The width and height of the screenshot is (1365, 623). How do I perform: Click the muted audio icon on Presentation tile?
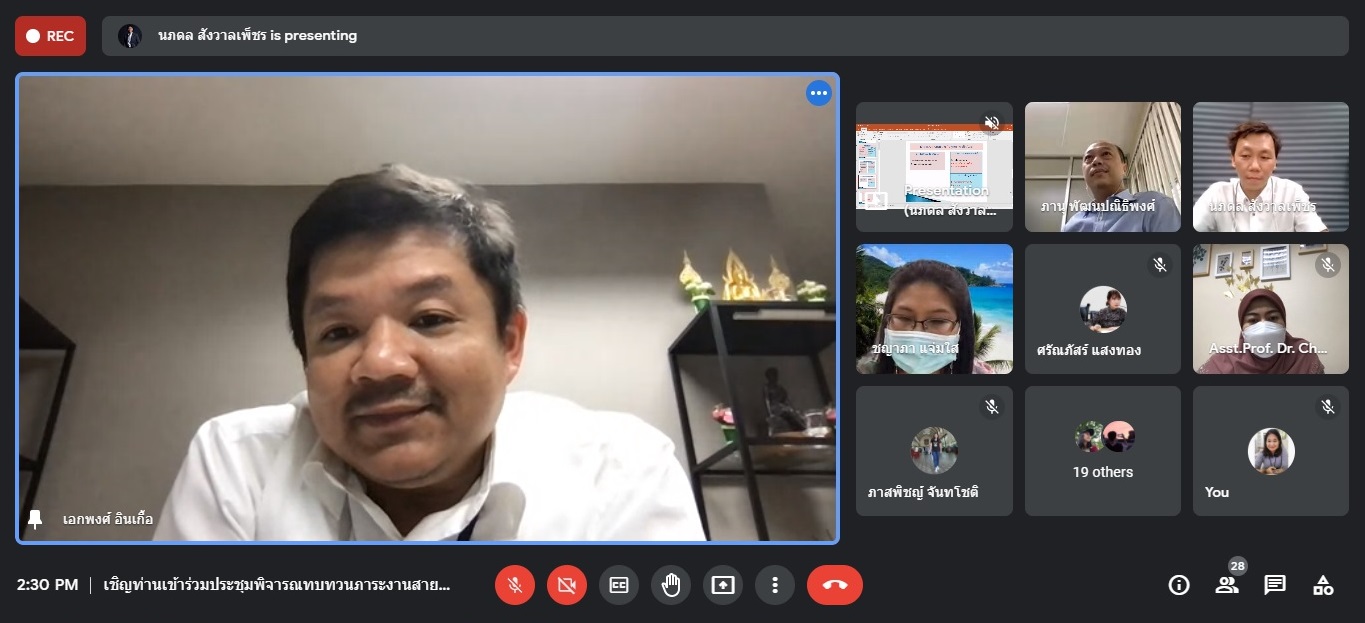[x=991, y=123]
